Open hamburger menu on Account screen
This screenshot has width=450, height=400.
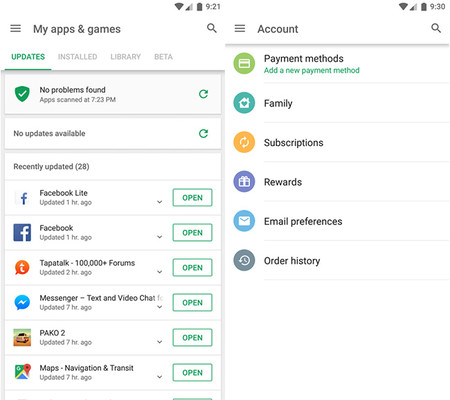(240, 29)
